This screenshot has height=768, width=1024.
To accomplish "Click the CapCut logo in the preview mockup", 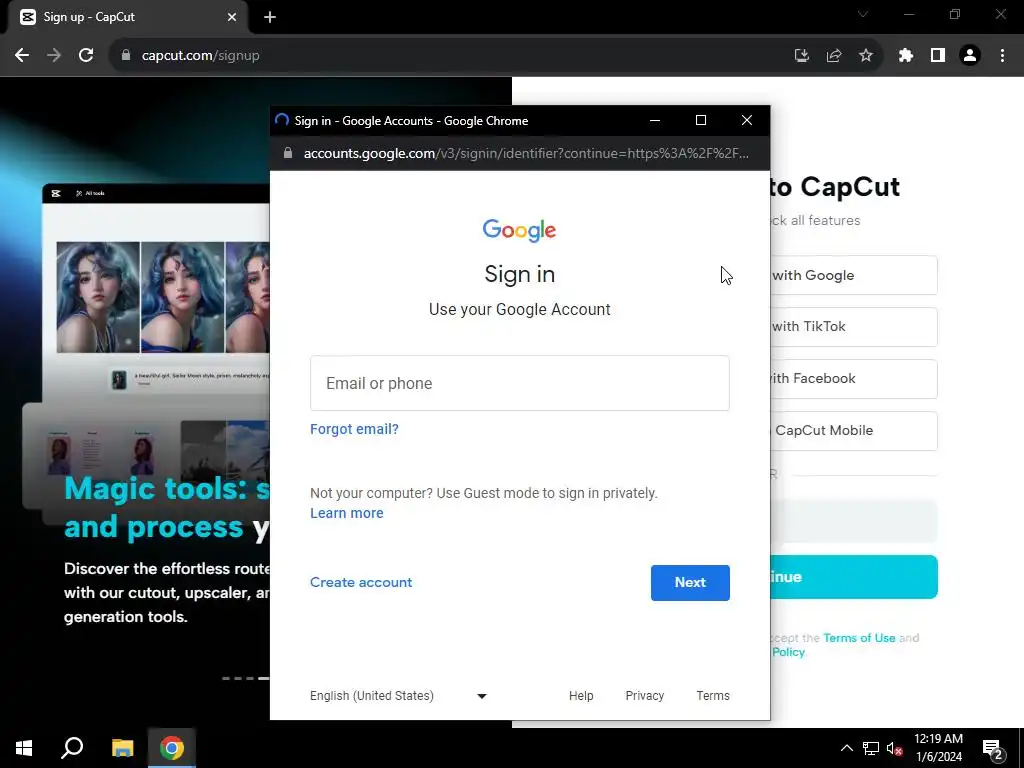I will pyautogui.click(x=56, y=193).
